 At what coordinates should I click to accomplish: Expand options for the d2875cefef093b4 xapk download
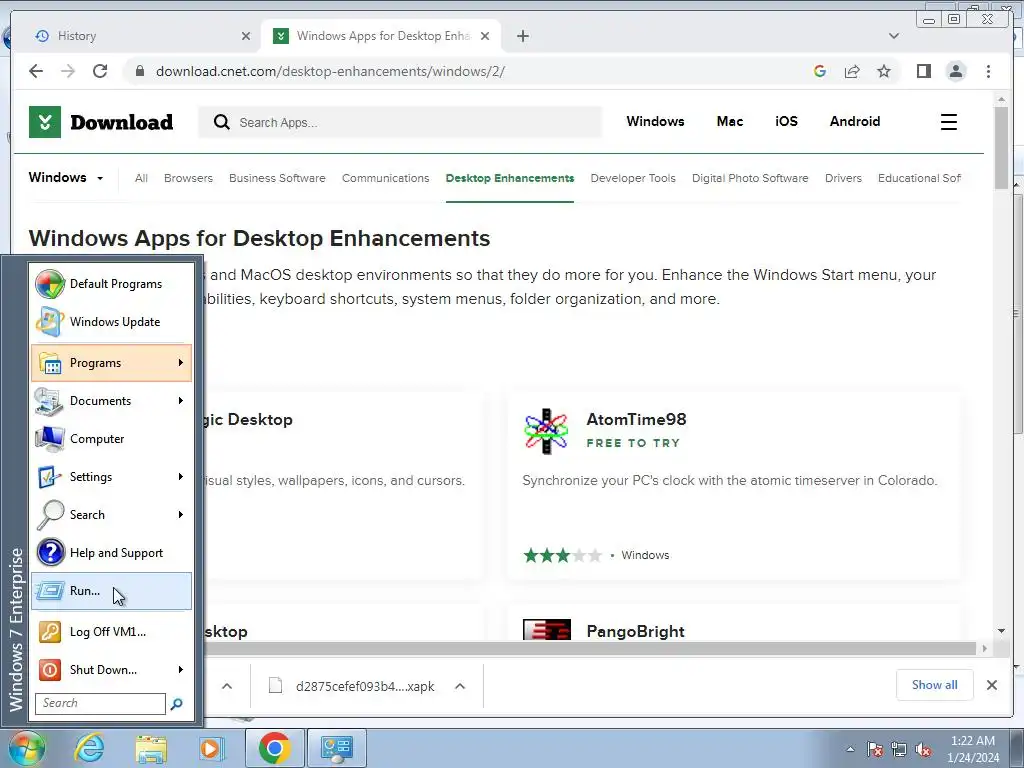click(x=460, y=686)
